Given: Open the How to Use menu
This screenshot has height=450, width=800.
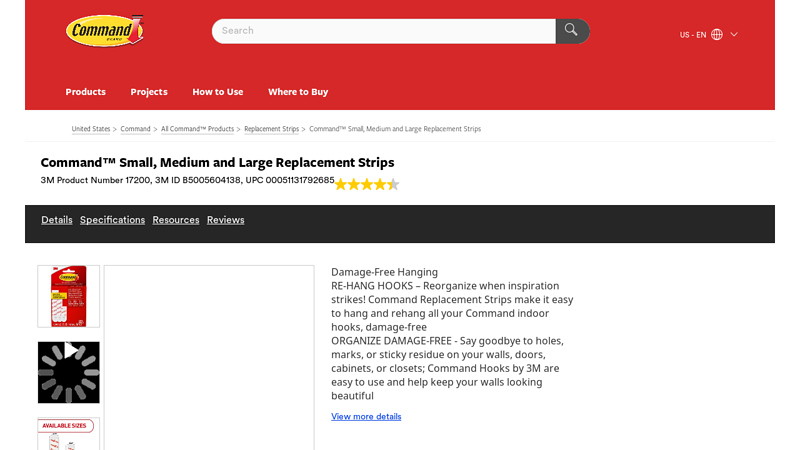Looking at the screenshot, I should tap(218, 92).
